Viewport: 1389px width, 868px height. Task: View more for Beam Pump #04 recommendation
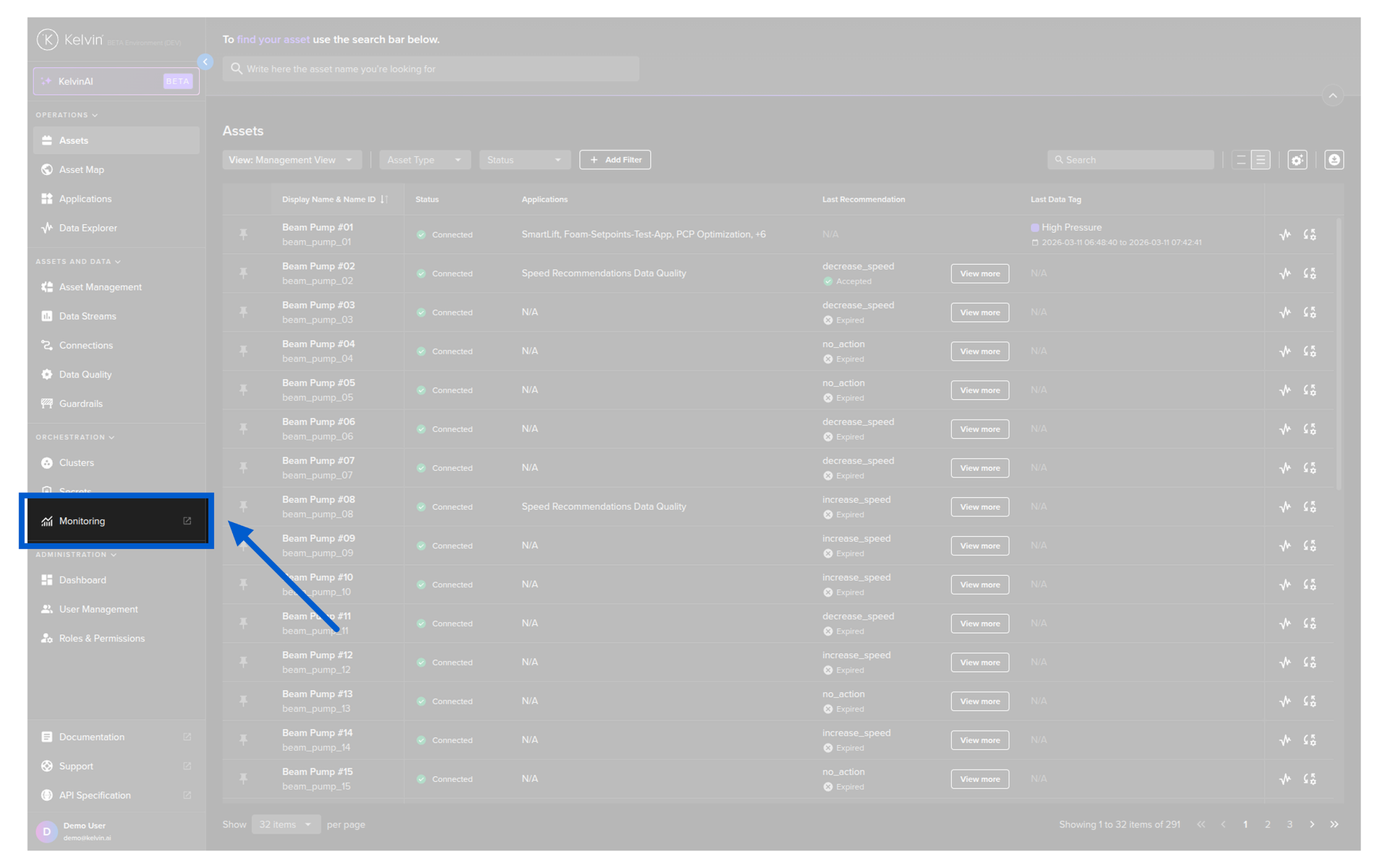pos(980,352)
